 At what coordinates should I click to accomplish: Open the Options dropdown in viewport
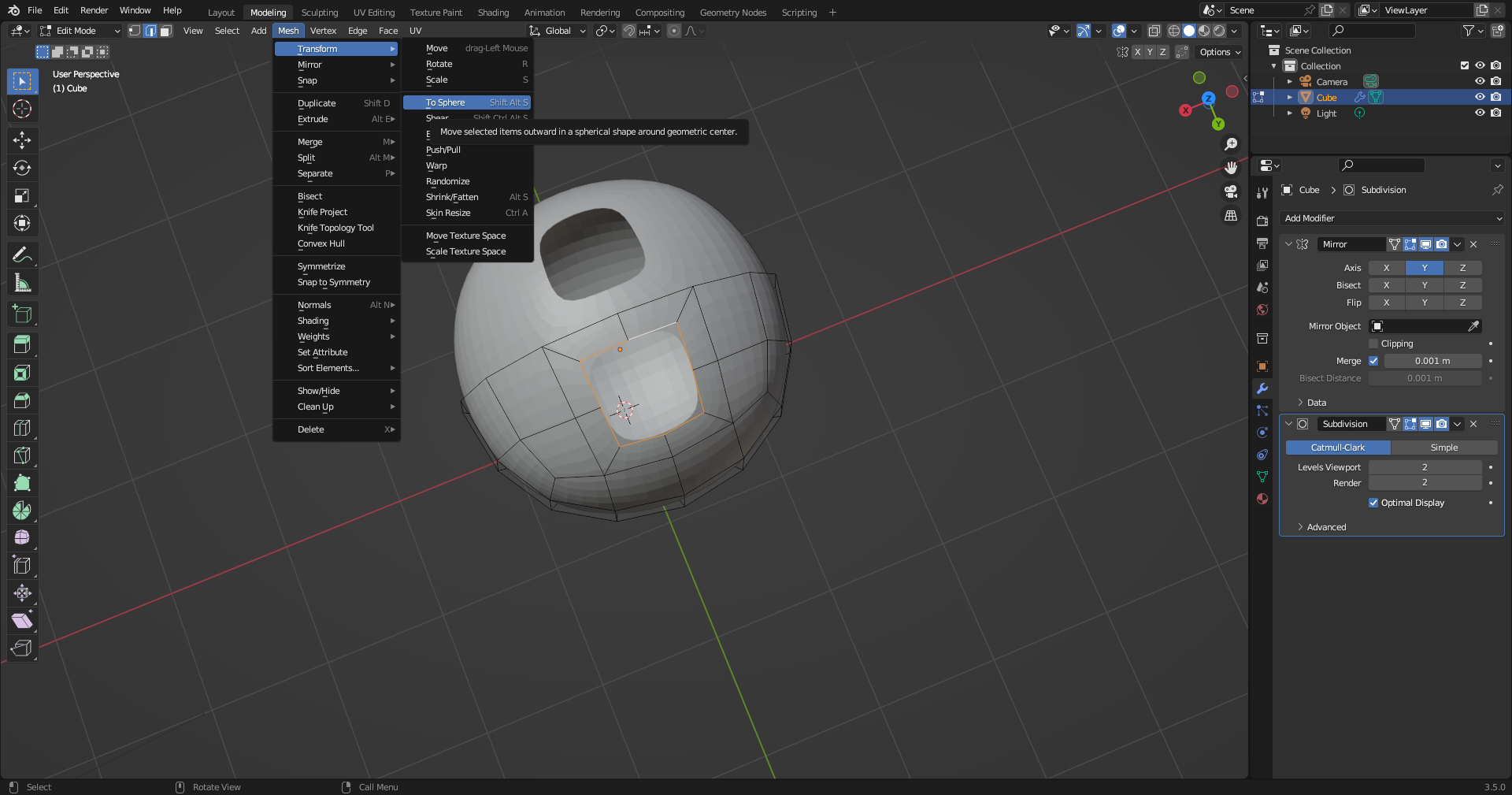click(x=1220, y=52)
